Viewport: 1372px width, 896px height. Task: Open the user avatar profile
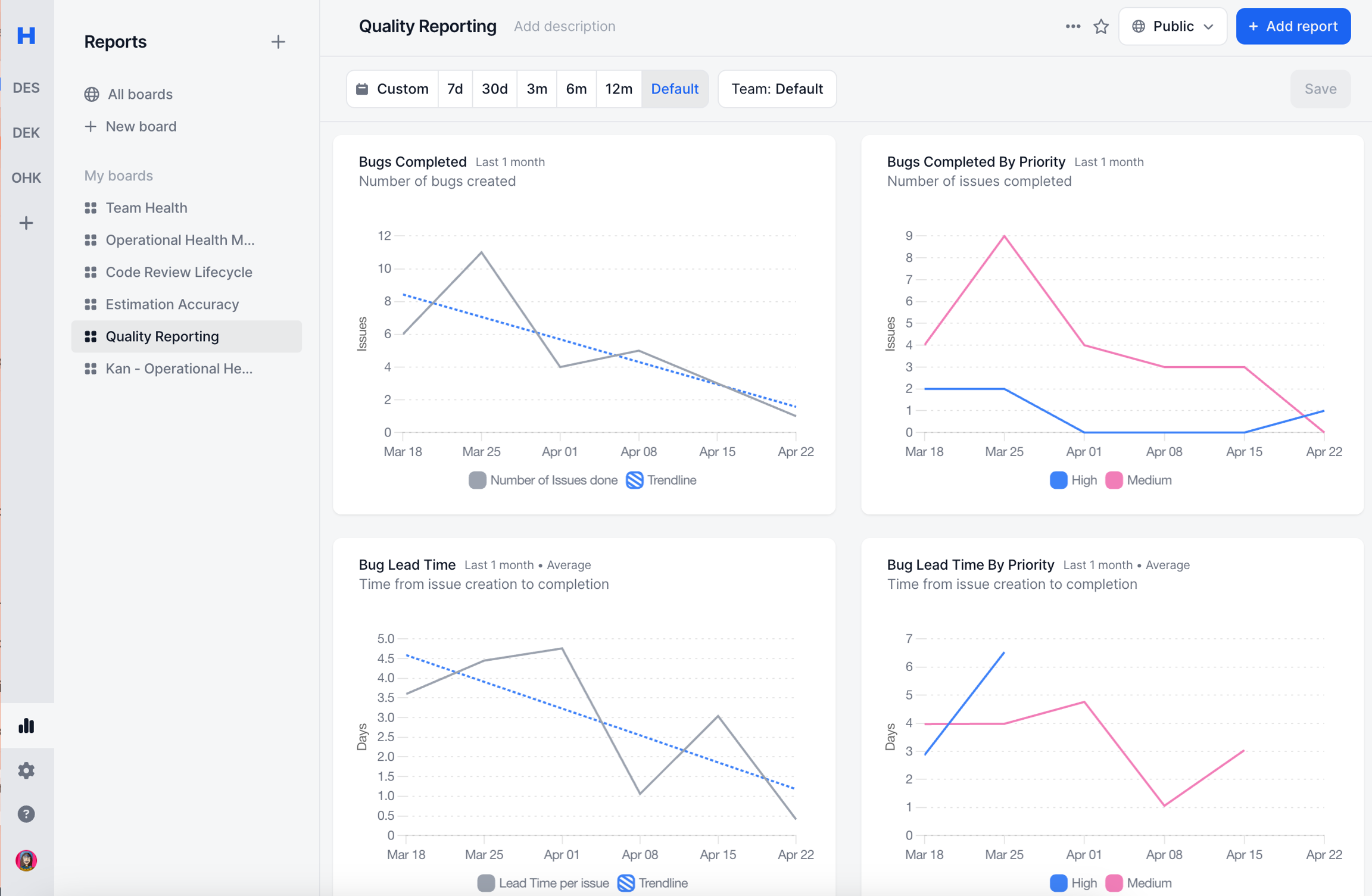tap(26, 860)
